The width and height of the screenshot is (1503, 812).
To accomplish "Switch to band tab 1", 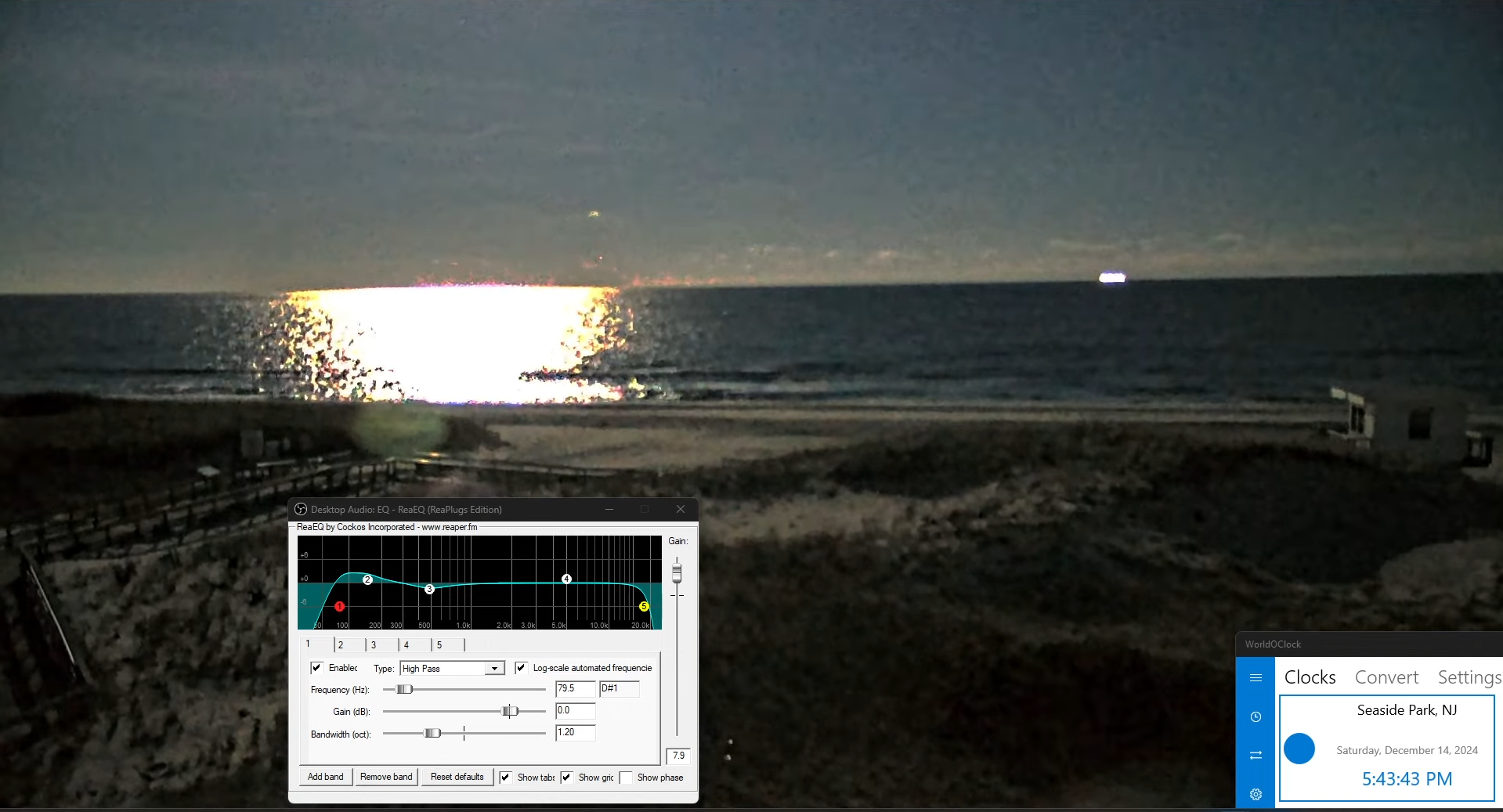I will coord(317,644).
